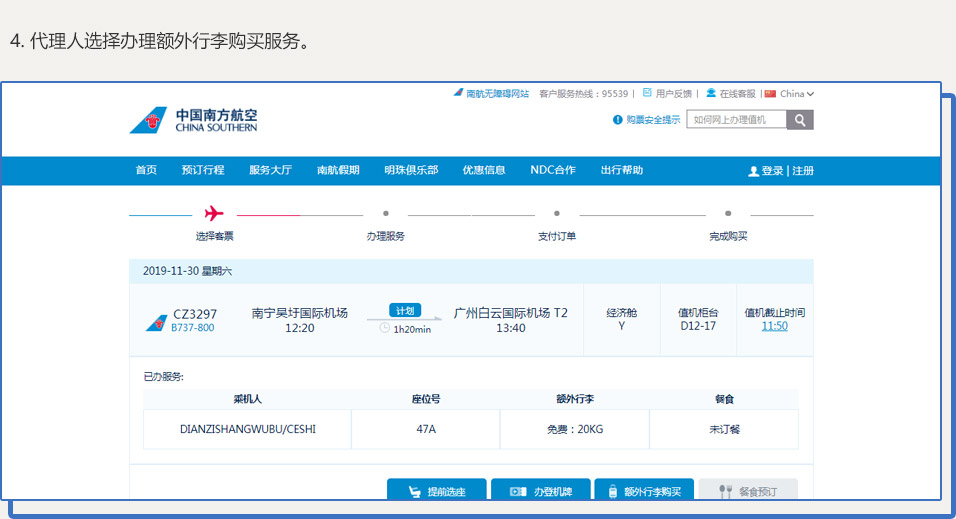Click the B737-800 aircraft link

coord(192,328)
